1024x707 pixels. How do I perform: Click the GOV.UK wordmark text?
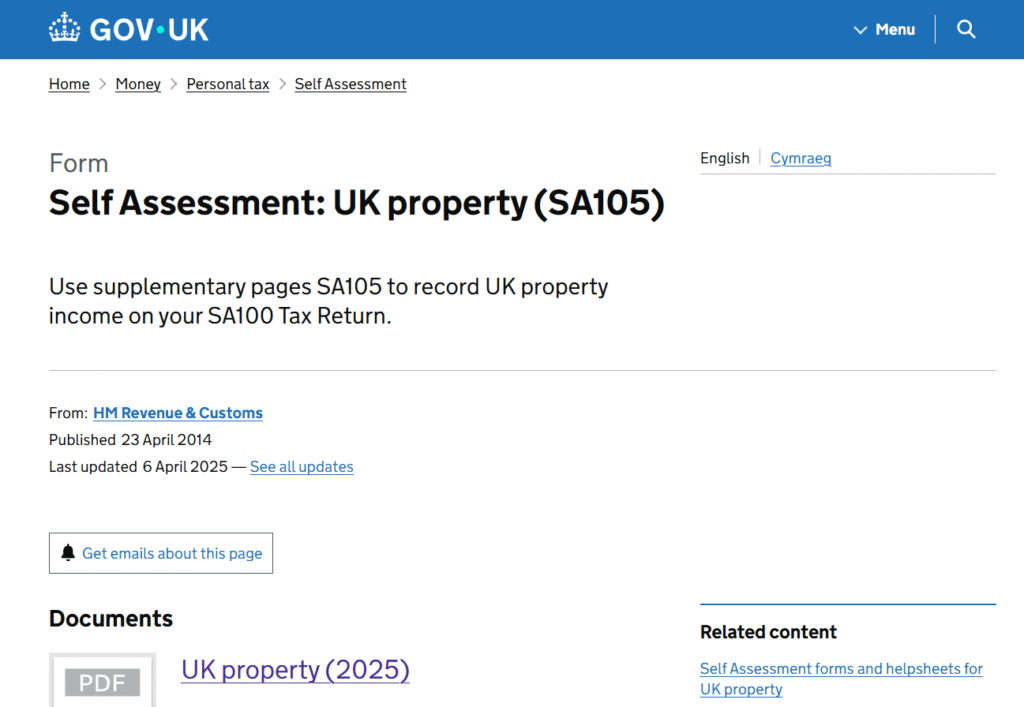pyautogui.click(x=149, y=30)
